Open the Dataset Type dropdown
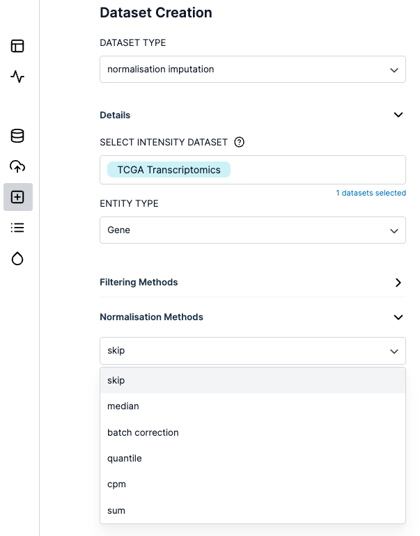 coord(253,69)
